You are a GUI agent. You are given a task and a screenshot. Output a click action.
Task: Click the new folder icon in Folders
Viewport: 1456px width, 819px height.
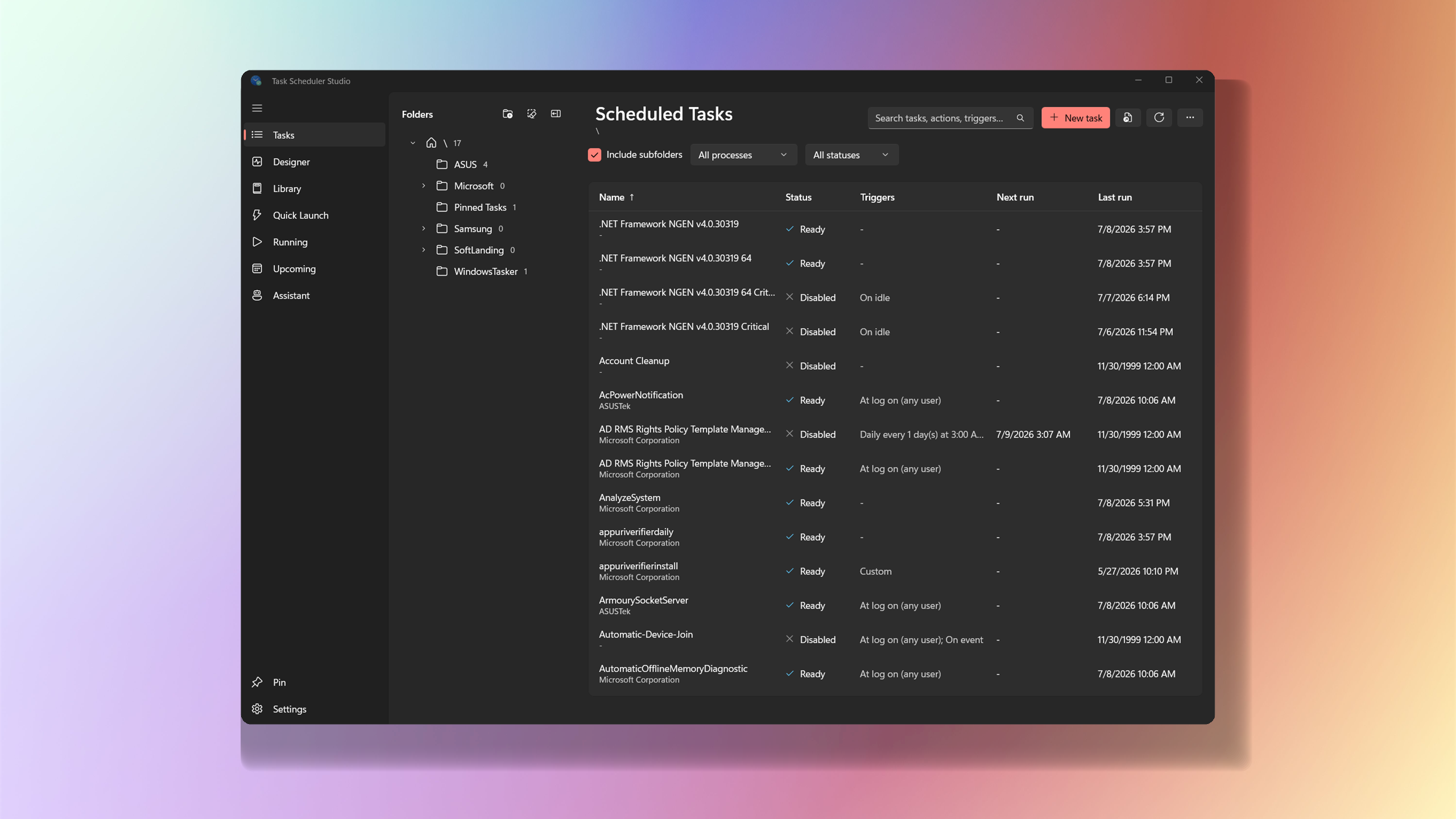[508, 114]
